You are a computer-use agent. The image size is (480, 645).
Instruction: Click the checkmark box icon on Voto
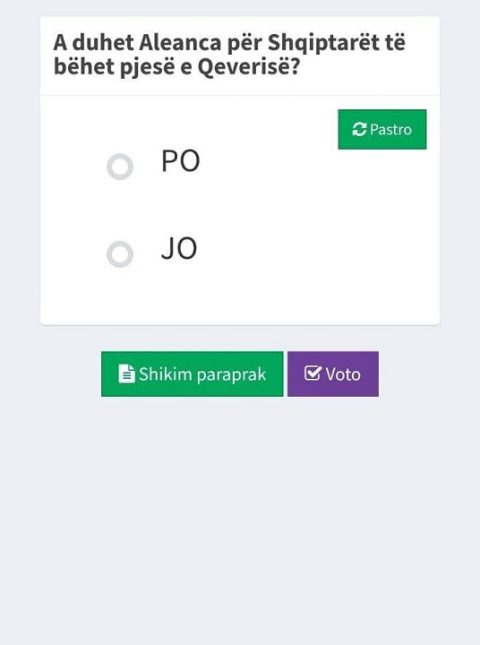click(313, 374)
